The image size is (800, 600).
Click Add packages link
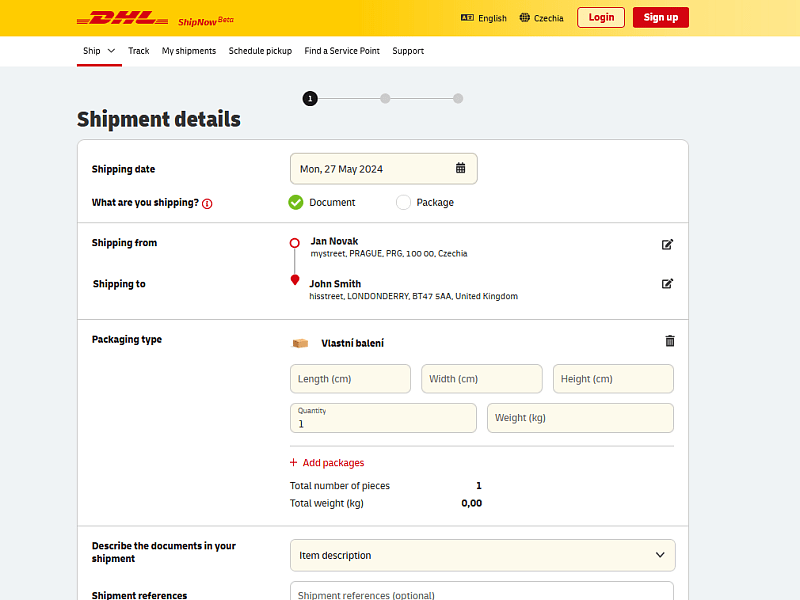tap(327, 463)
